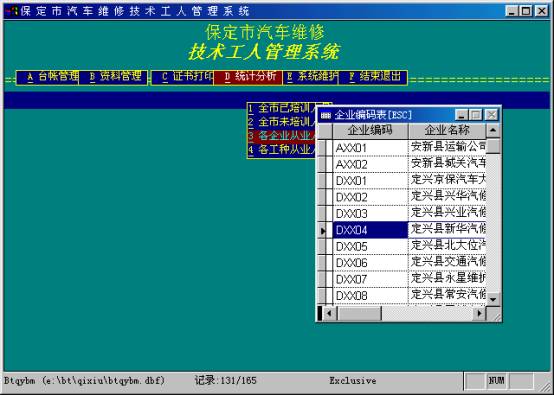
Task: Click the horizontal scrollbar right arrow
Action: 479,313
